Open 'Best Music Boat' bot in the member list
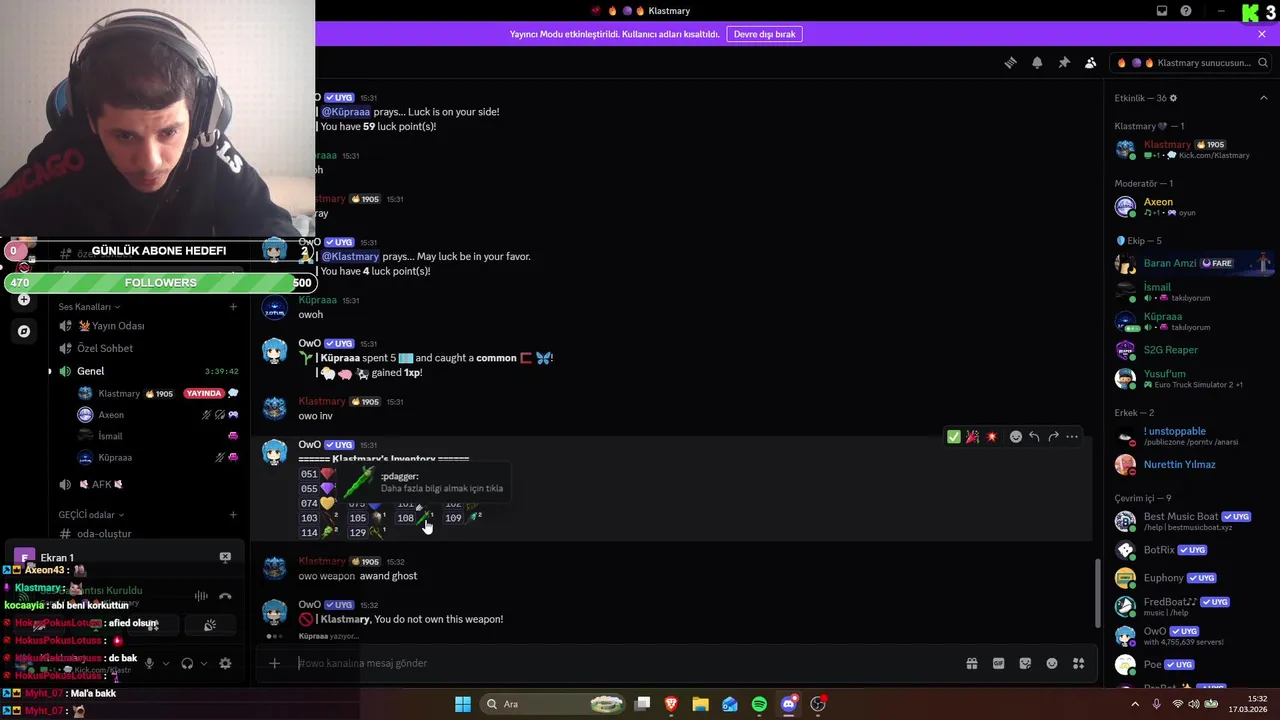The width and height of the screenshot is (1280, 720). 1190,521
